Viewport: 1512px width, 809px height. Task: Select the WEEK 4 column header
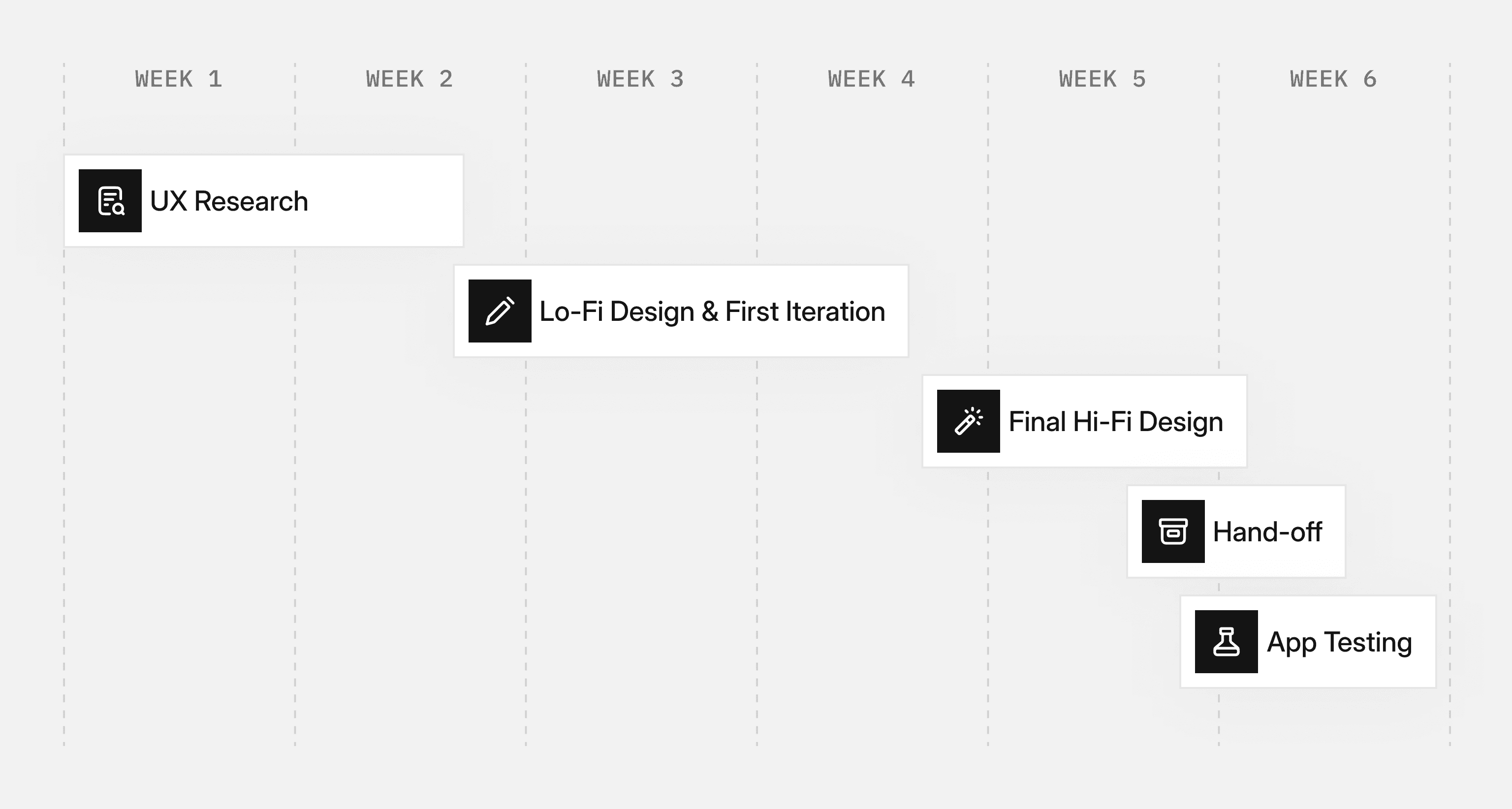pyautogui.click(x=872, y=79)
